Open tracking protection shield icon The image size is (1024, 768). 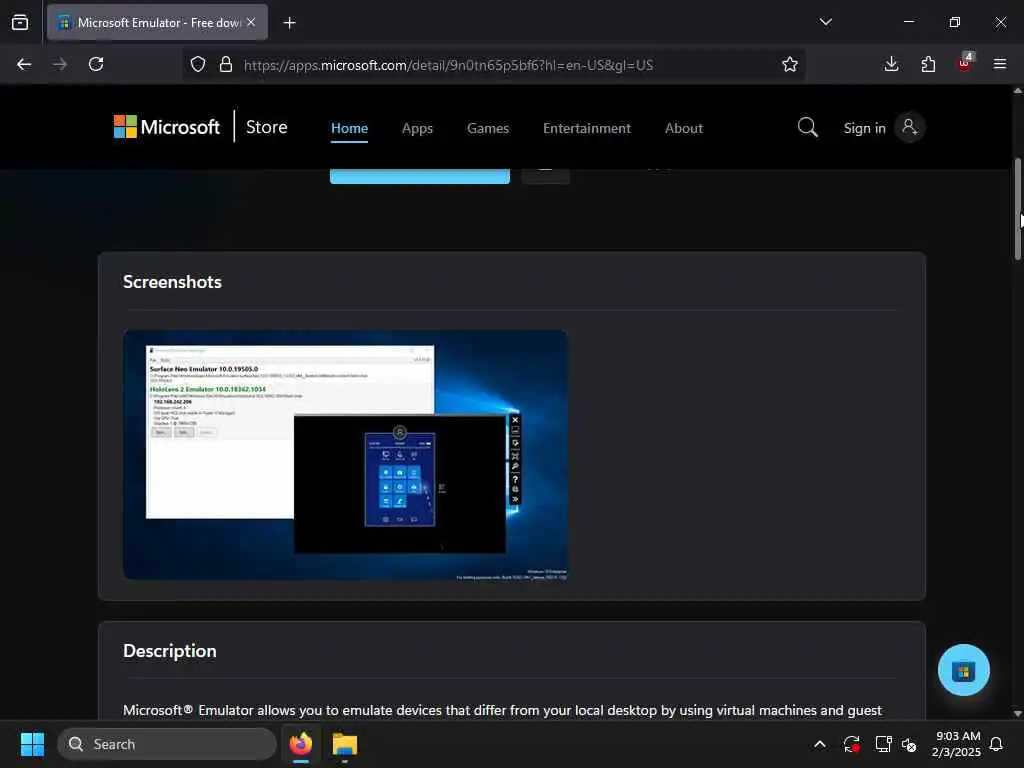click(x=198, y=64)
